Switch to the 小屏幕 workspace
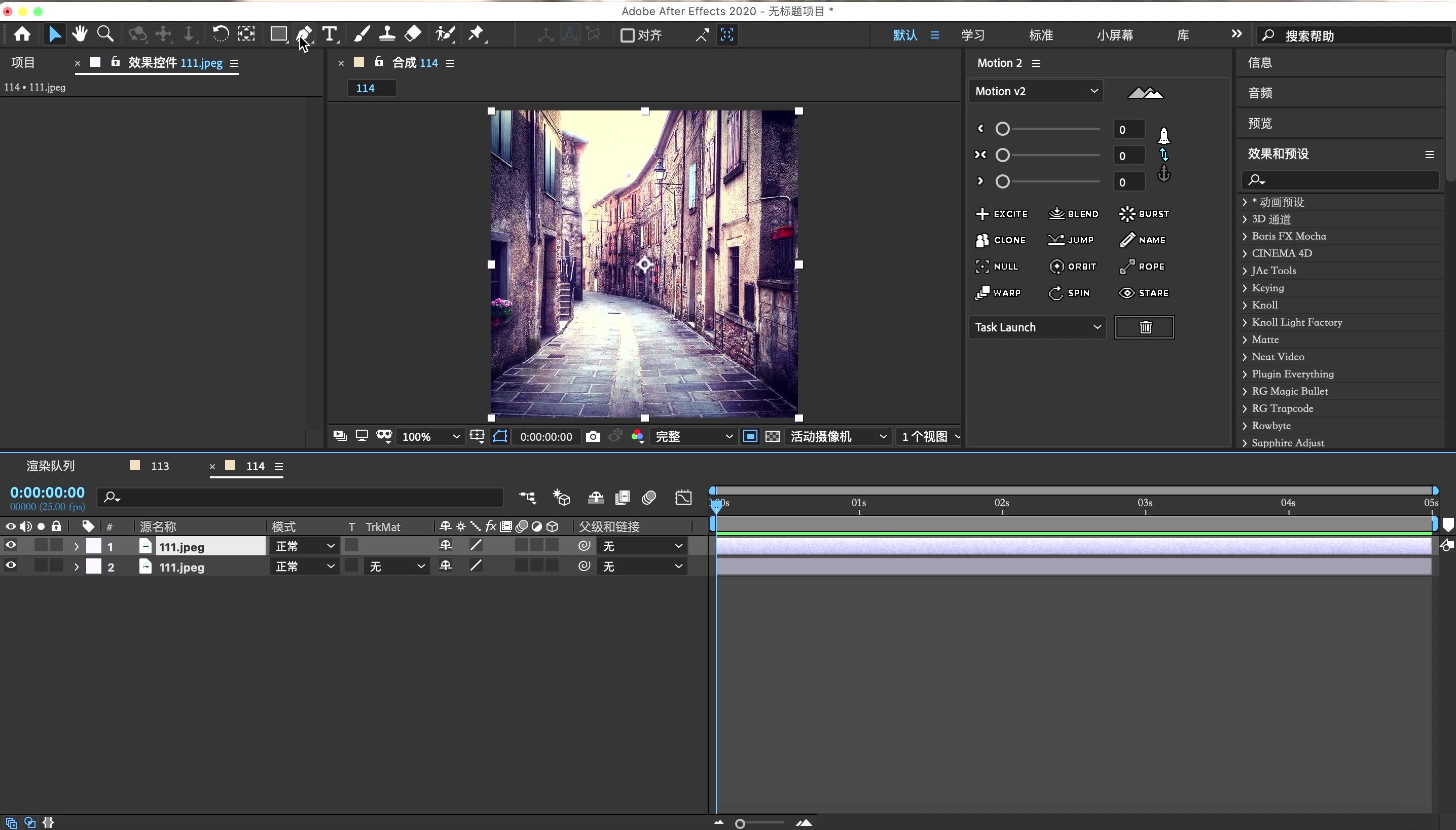The height and width of the screenshot is (830, 1456). [1115, 35]
